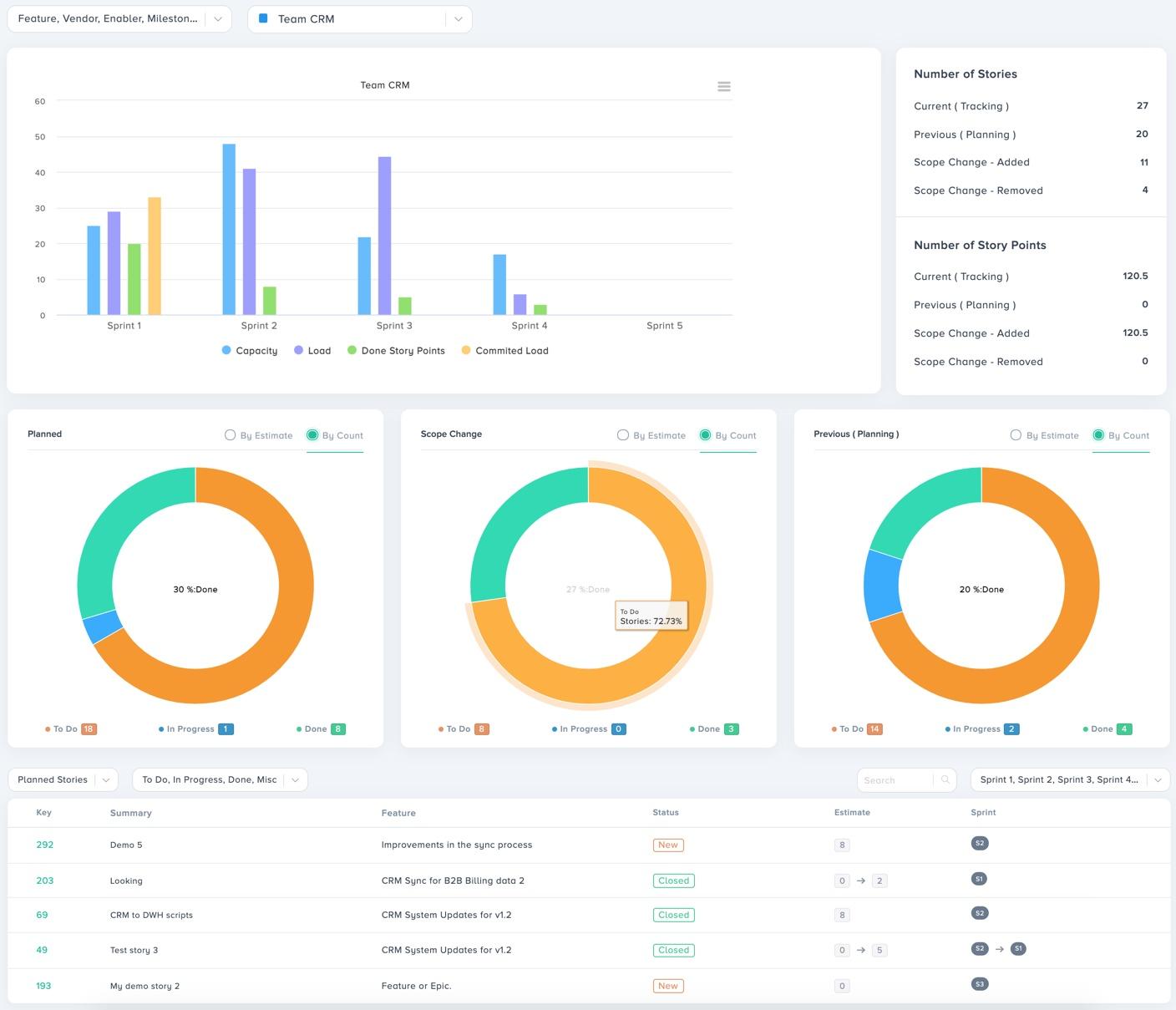This screenshot has height=1010, width=1176.
Task: Select By Estimate in Planned chart
Action: (x=259, y=435)
